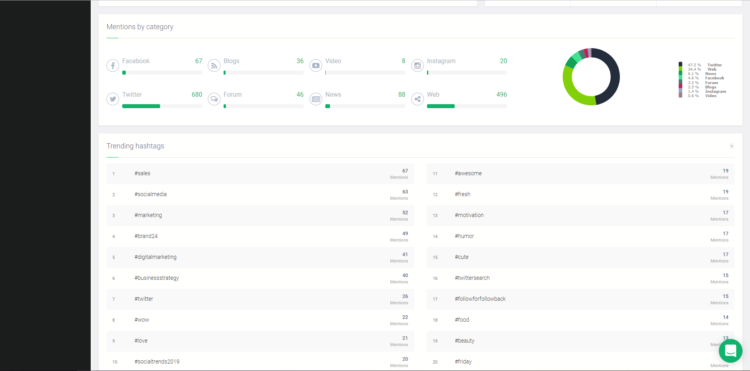This screenshot has height=371, width=750.
Task: Click the Instagram category label
Action: [441, 61]
